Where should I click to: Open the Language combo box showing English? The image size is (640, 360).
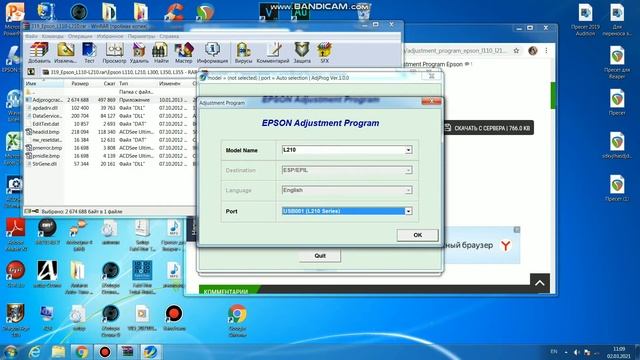click(347, 190)
